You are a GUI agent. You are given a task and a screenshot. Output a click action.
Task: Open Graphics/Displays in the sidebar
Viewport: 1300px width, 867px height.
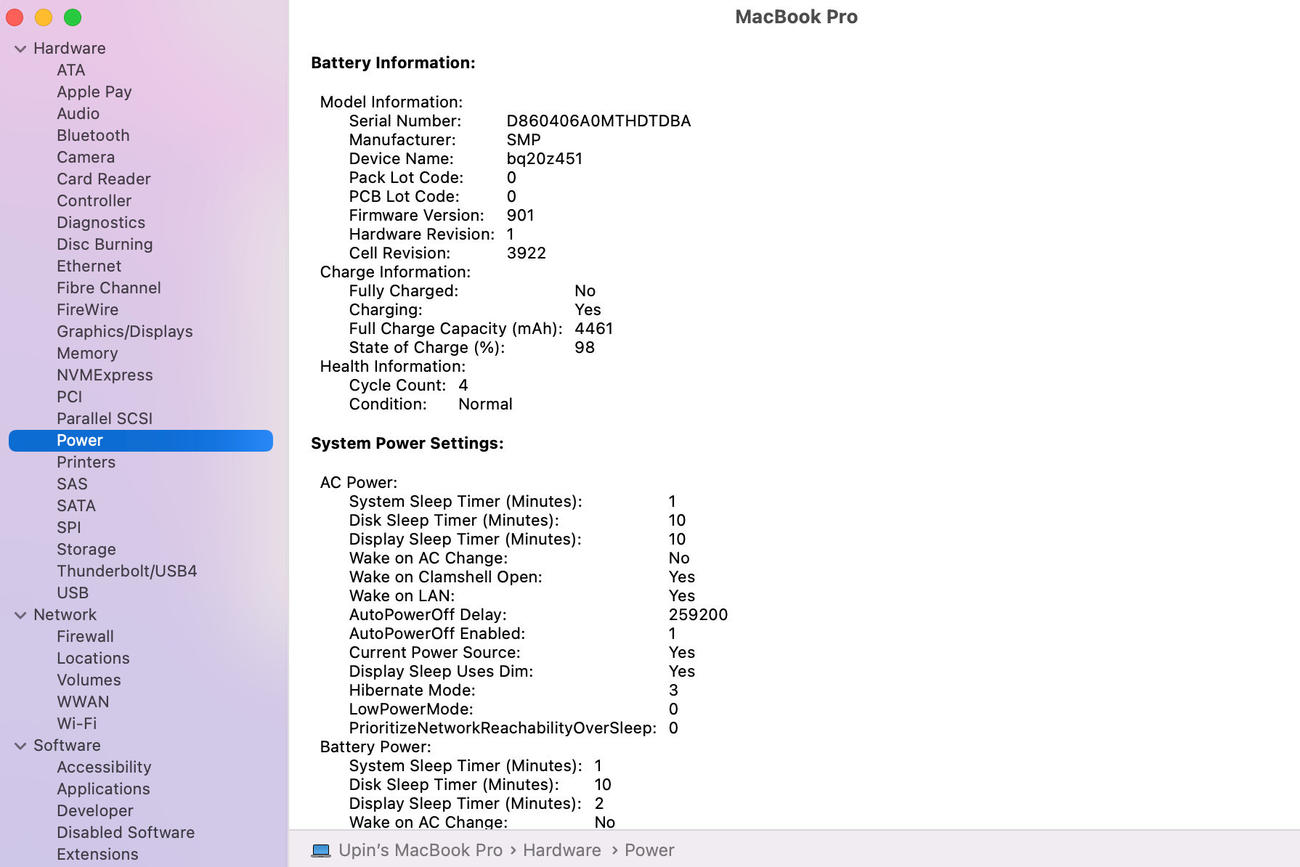(124, 332)
